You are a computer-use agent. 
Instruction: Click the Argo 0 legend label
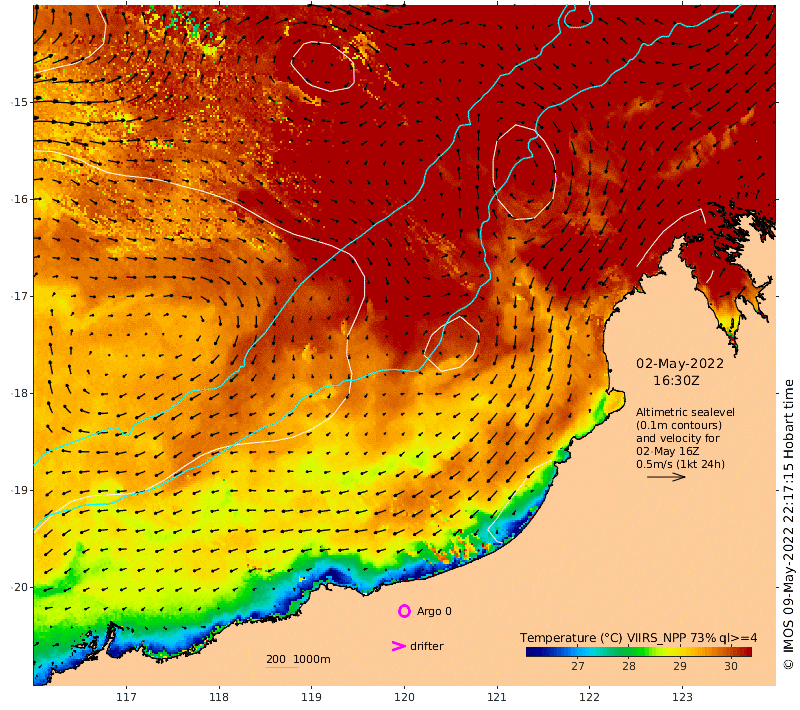click(x=434, y=611)
